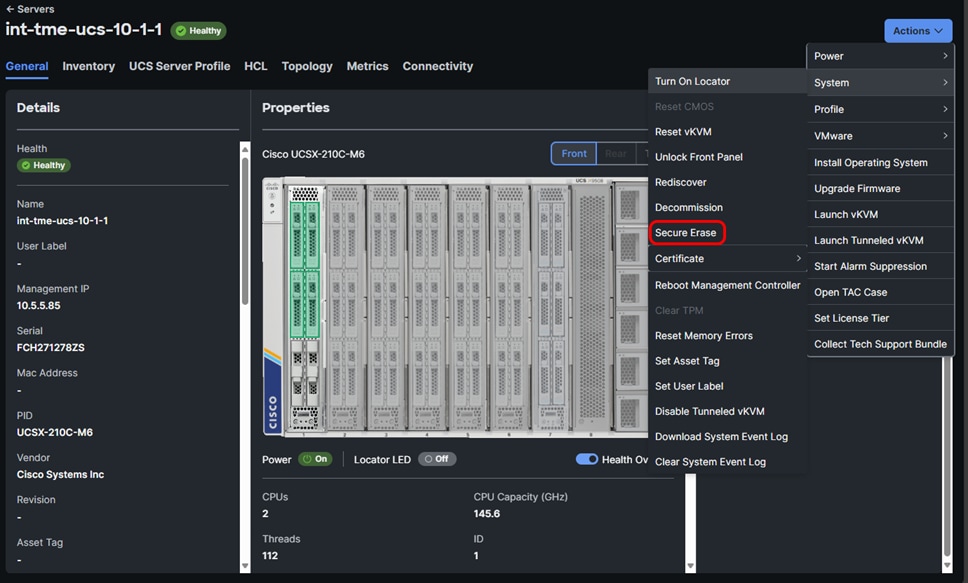Click the CPU Capacity value 145.6
The height and width of the screenshot is (583, 968).
click(x=486, y=514)
